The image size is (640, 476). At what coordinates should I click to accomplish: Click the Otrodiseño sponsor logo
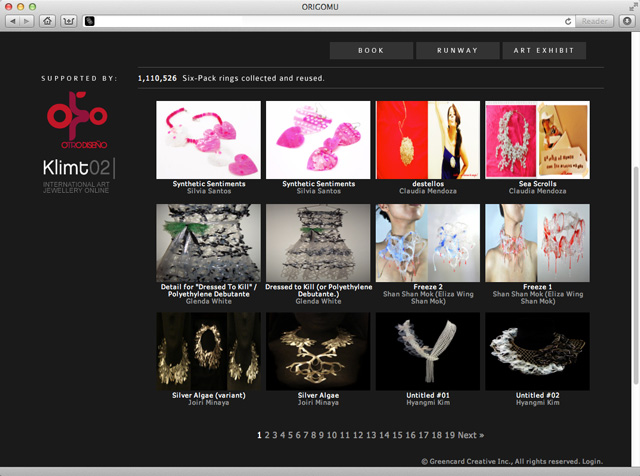[x=78, y=120]
